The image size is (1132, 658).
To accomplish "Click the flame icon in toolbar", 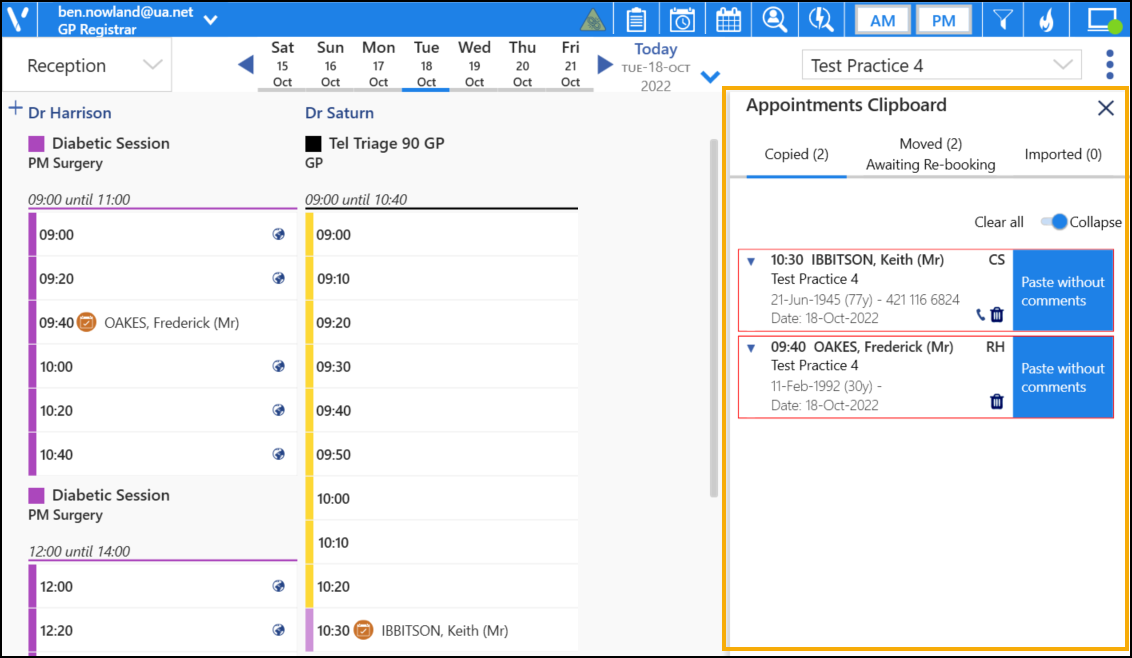I will [x=1046, y=20].
